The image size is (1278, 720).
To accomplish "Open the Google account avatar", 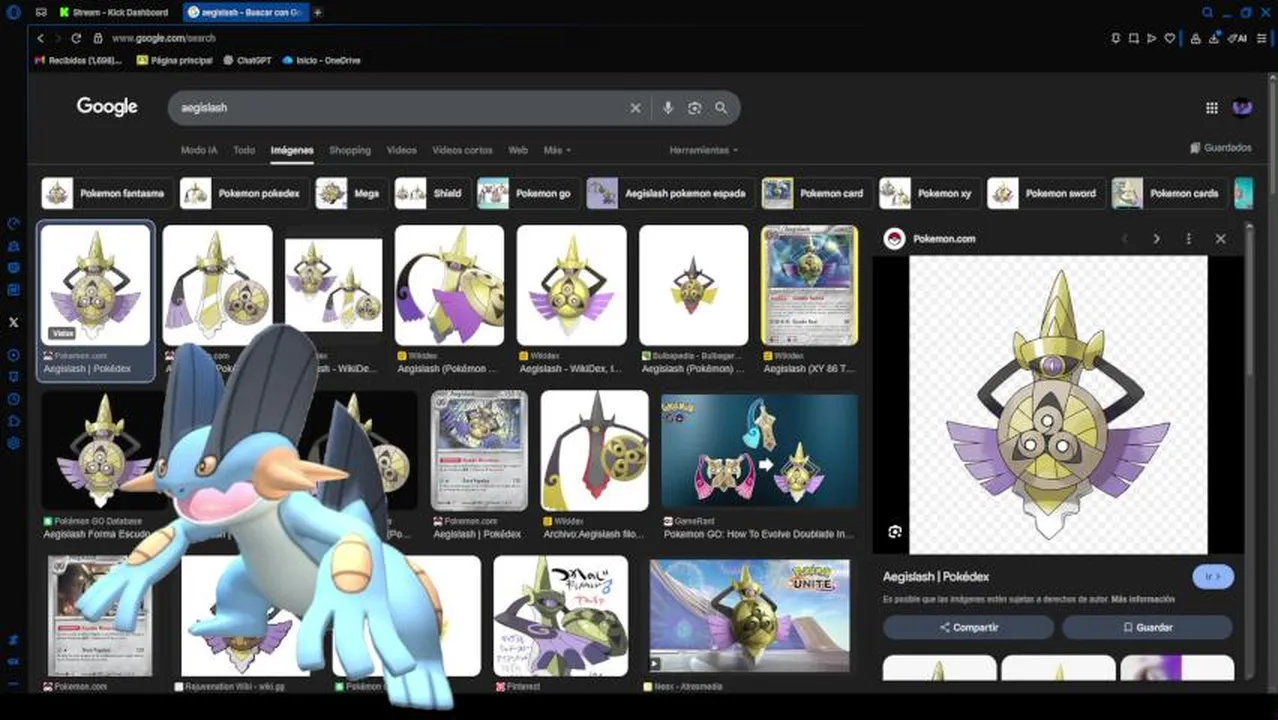I will click(1242, 107).
